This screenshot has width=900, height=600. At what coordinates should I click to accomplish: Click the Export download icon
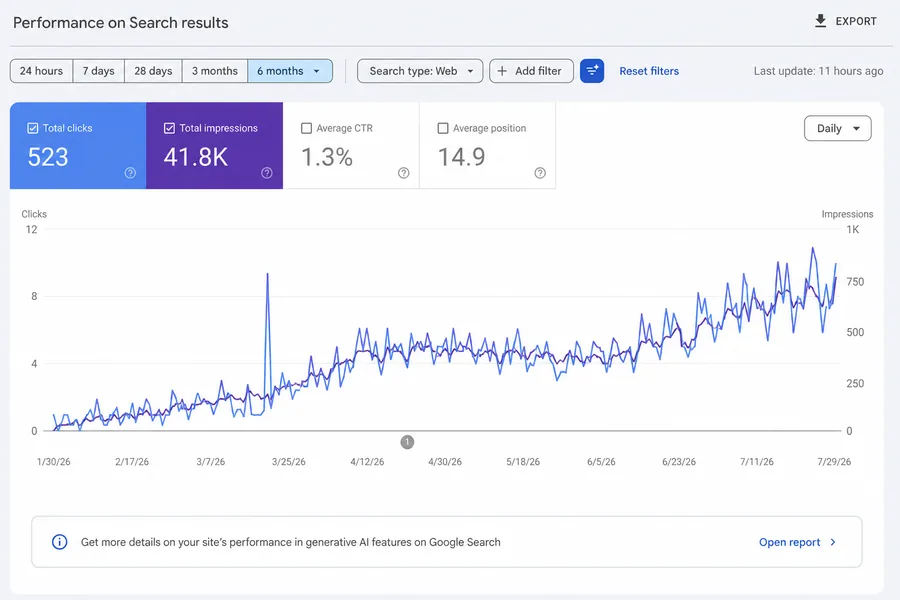(x=820, y=21)
